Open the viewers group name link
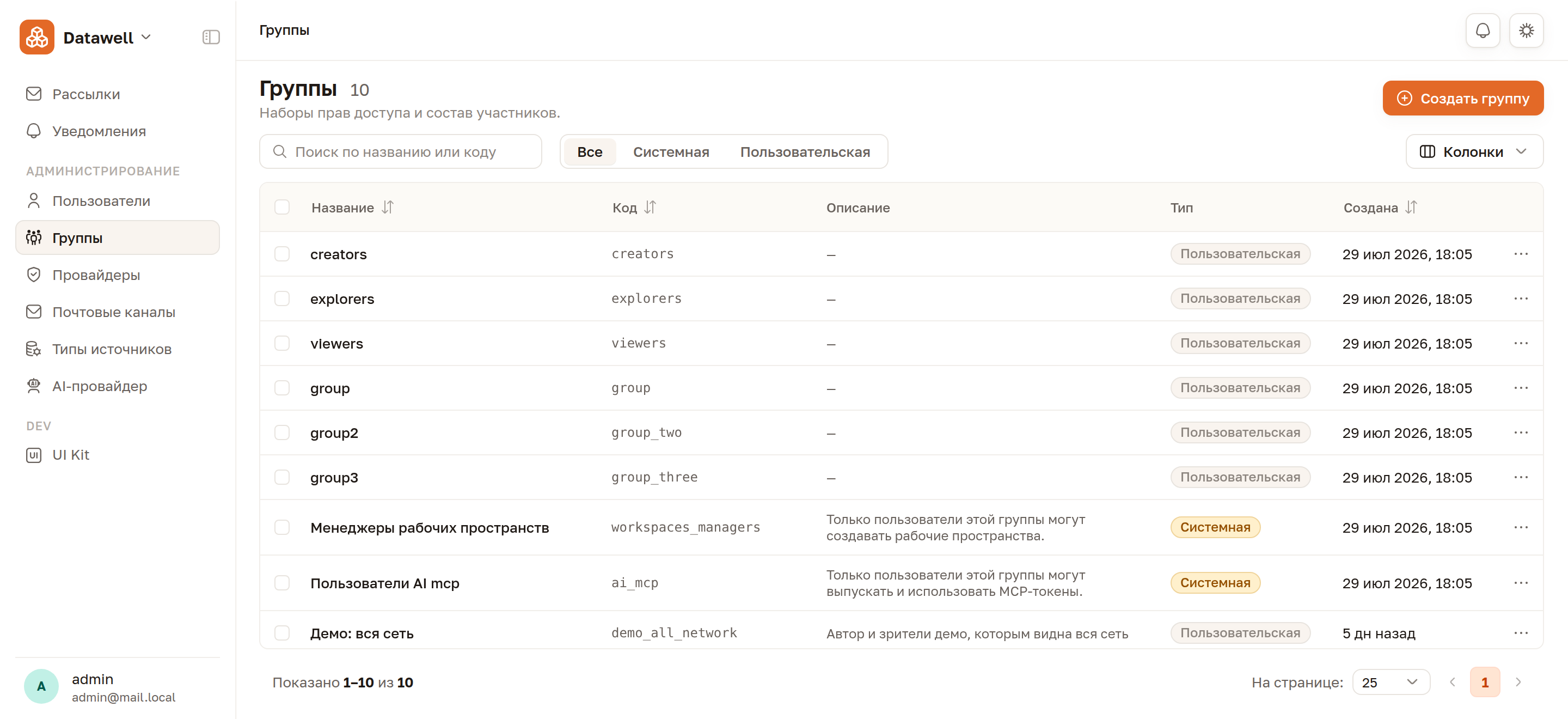Screen dimensions: 1568x719 336,343
